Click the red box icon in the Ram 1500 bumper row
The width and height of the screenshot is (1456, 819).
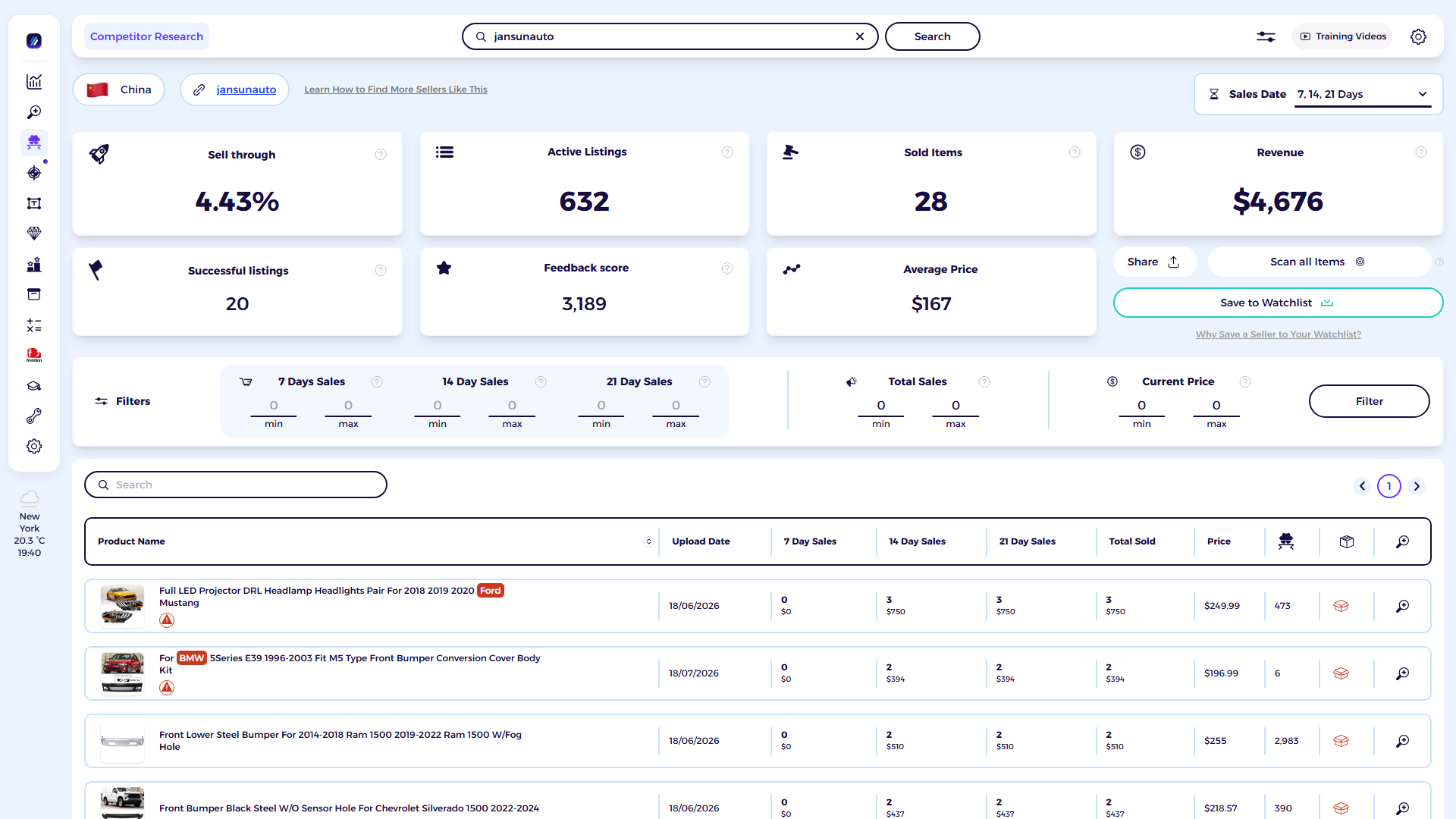(1341, 741)
